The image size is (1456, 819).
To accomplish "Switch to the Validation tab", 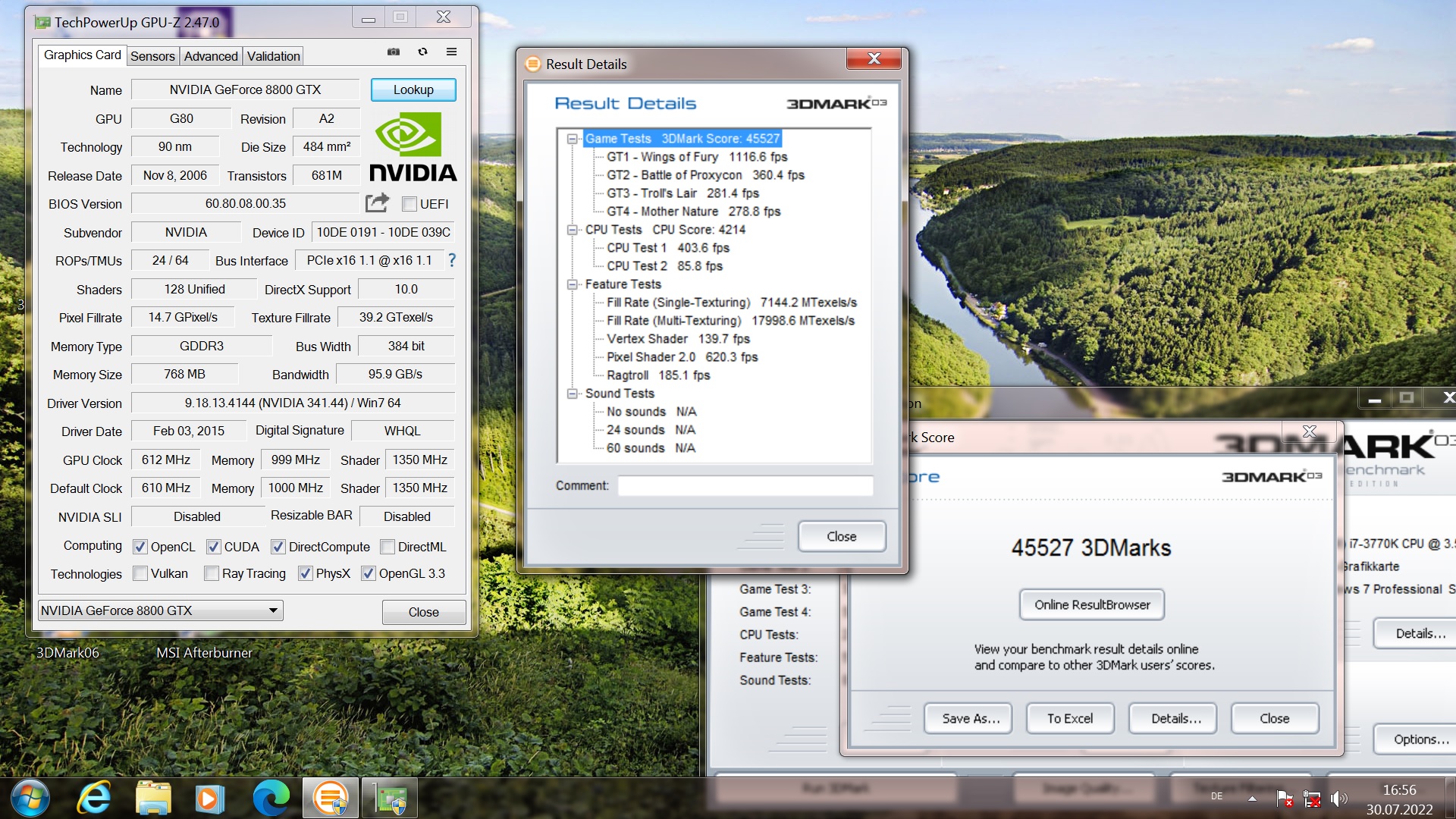I will [273, 56].
